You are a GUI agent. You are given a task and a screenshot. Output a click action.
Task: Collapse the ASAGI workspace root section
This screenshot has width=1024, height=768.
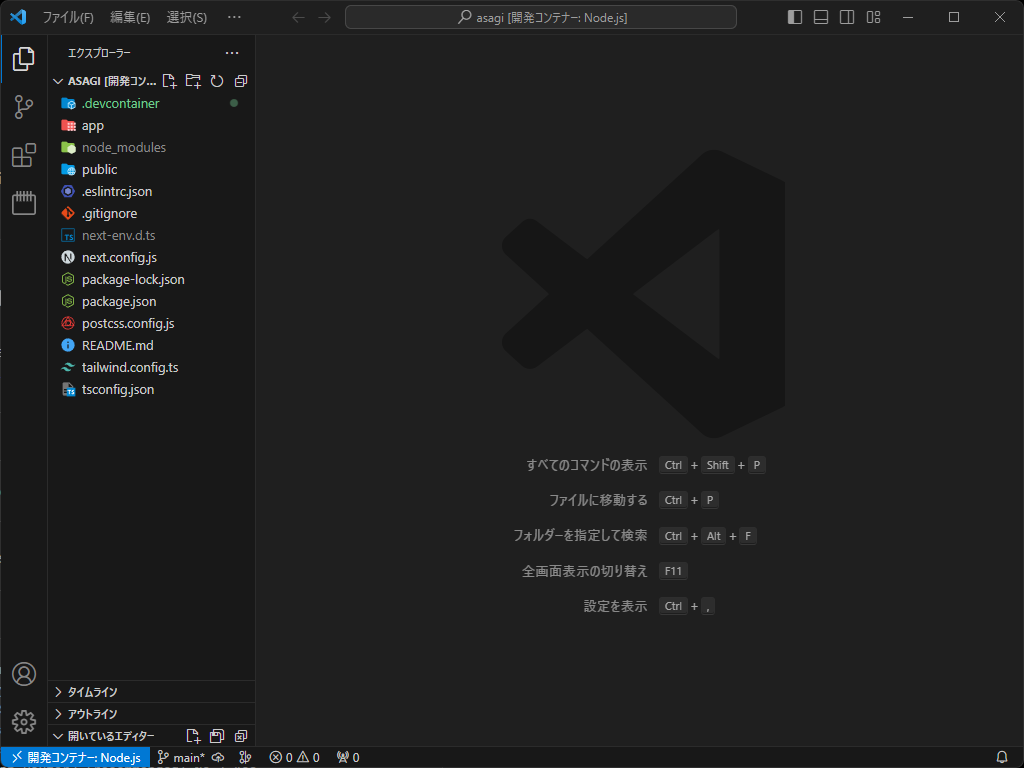tap(58, 81)
